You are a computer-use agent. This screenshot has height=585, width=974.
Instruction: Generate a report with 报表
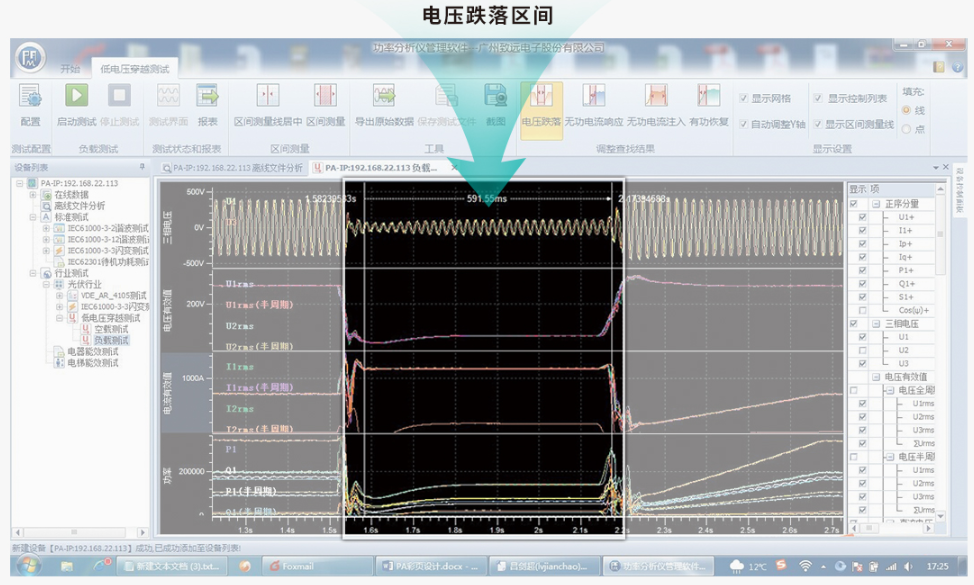tap(207, 104)
